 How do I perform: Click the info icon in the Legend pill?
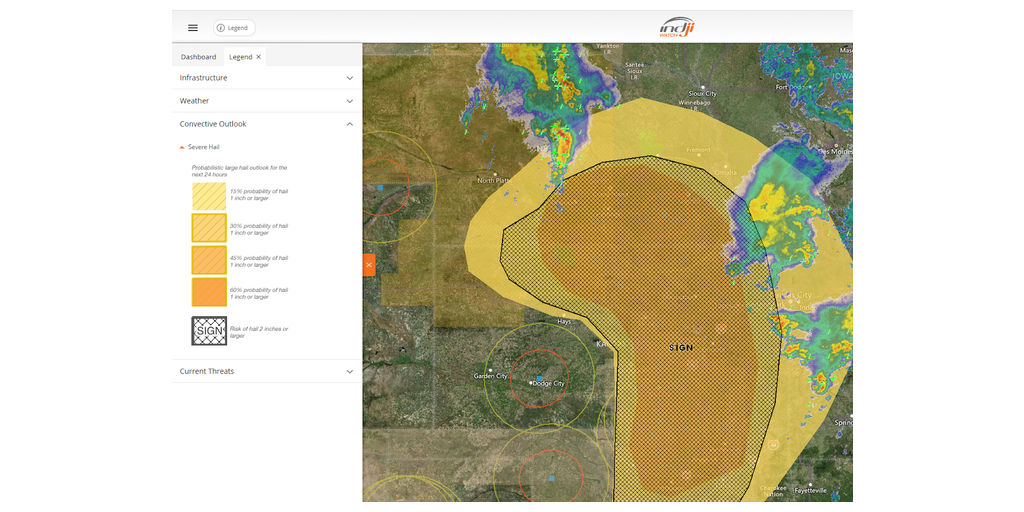point(221,28)
